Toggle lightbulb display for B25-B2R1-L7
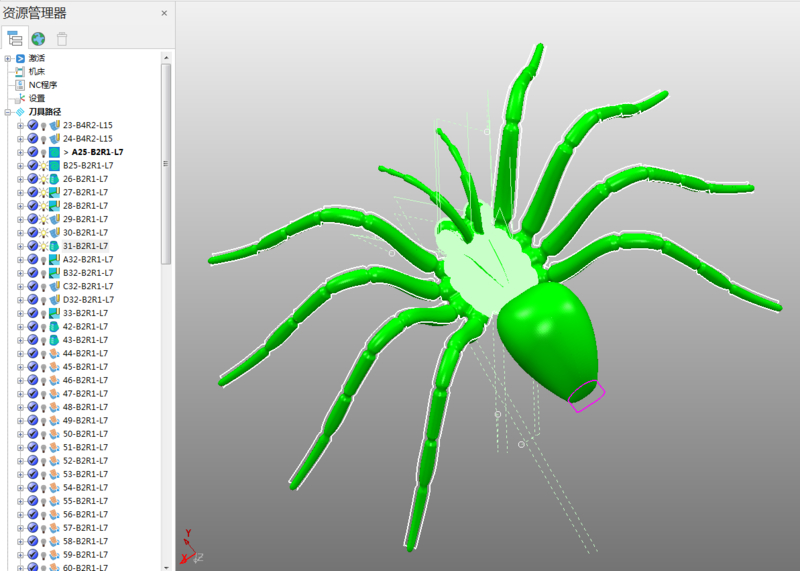Screen dimensions: 800x571 pyautogui.click(x=44, y=166)
